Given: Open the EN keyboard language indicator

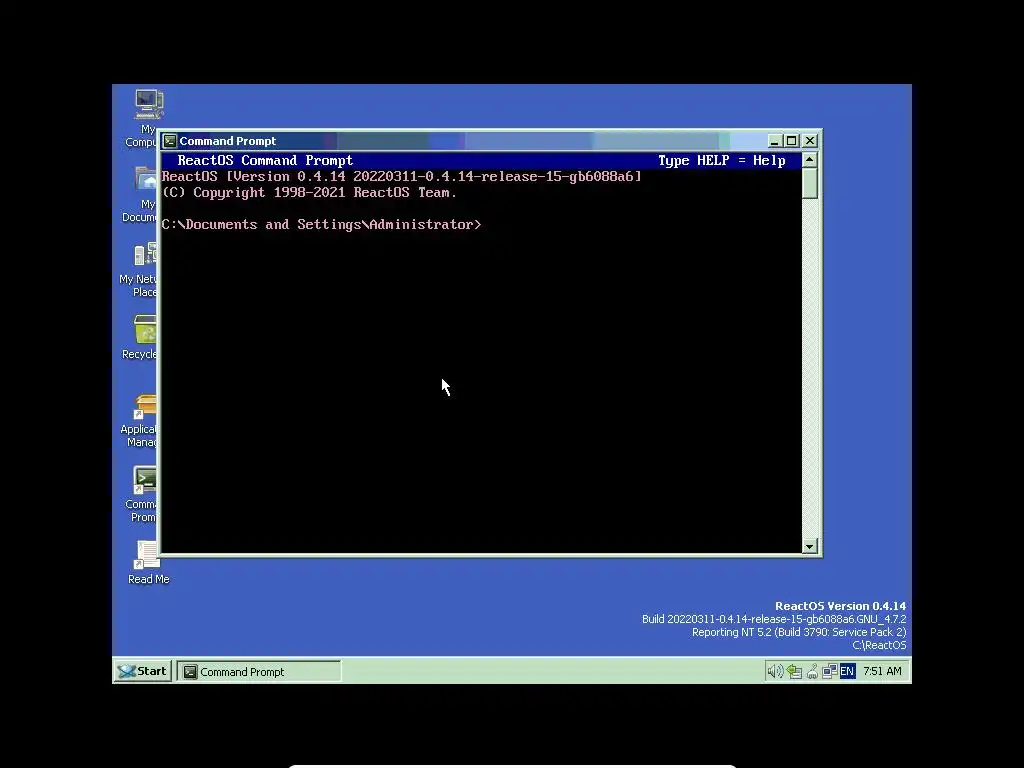Looking at the screenshot, I should click(x=848, y=671).
